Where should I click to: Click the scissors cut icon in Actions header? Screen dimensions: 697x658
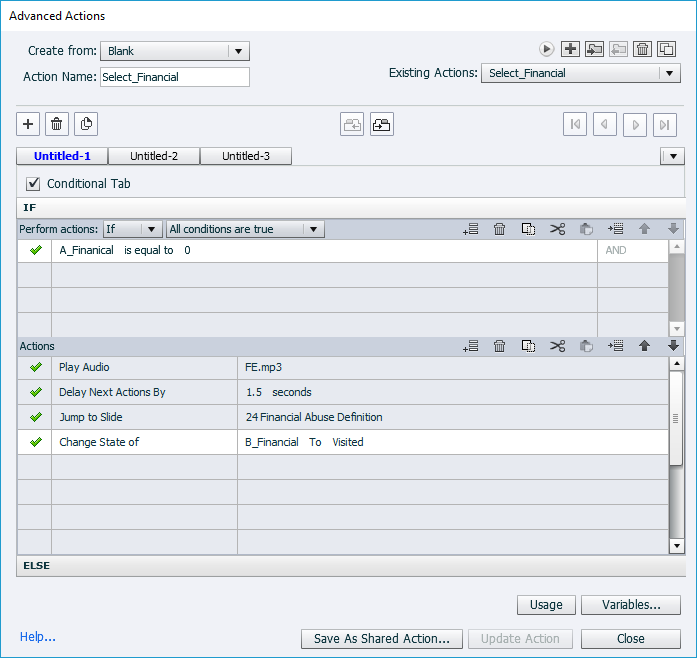[557, 346]
